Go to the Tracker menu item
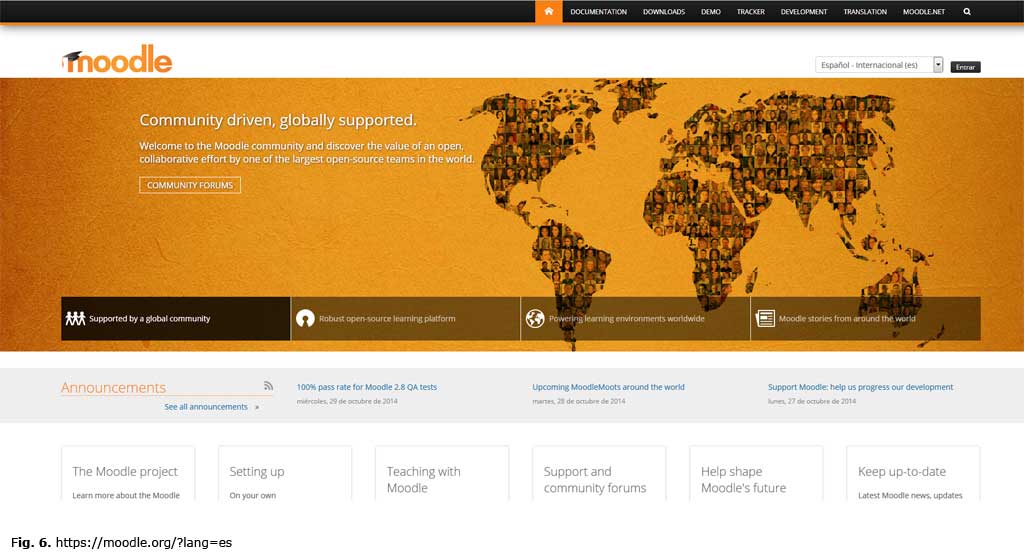Viewport: 1024px width, 560px height. pyautogui.click(x=750, y=12)
